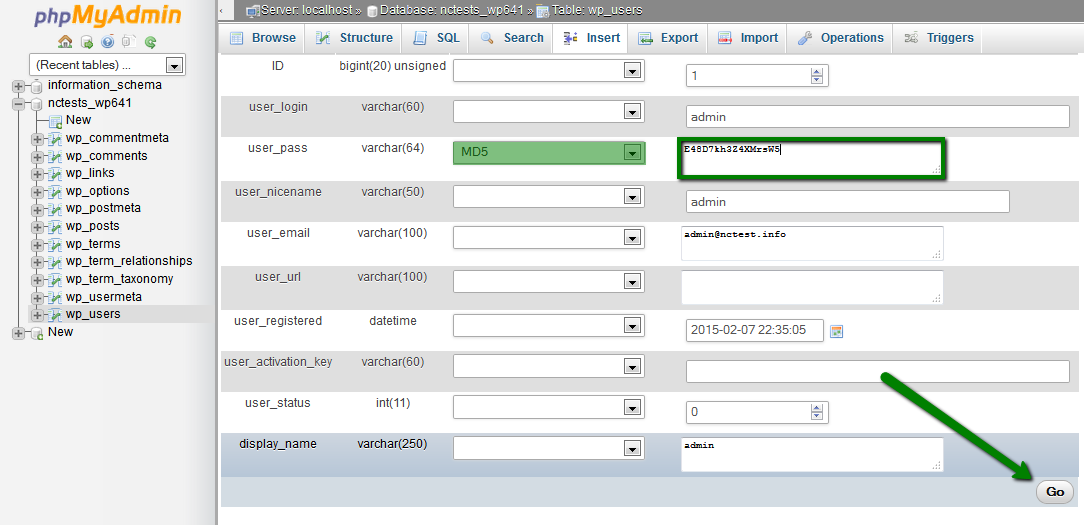Go to phpMyAdmin Home icon
The image size is (1084, 525).
[x=65, y=42]
